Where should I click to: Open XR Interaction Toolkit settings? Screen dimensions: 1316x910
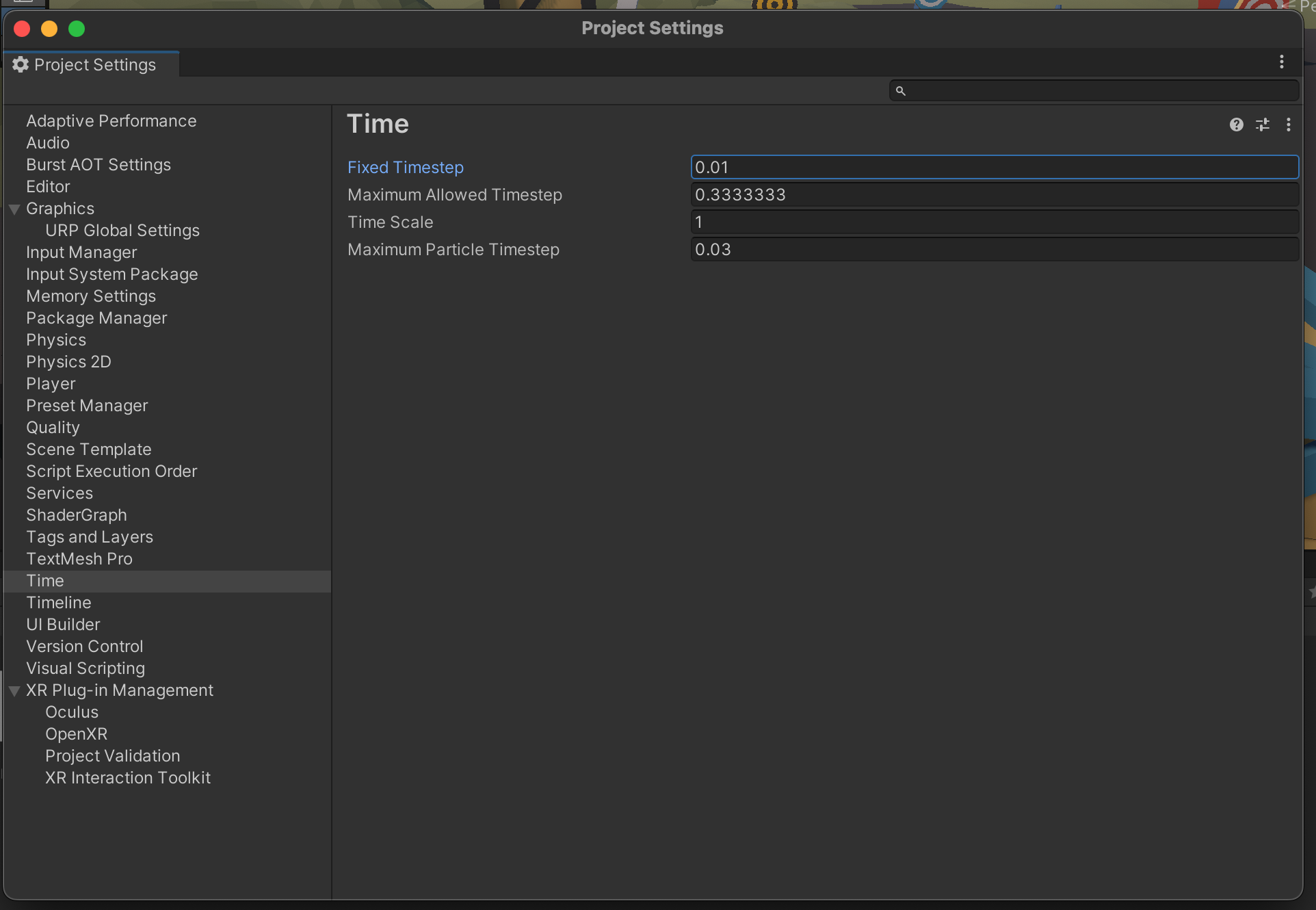point(128,778)
